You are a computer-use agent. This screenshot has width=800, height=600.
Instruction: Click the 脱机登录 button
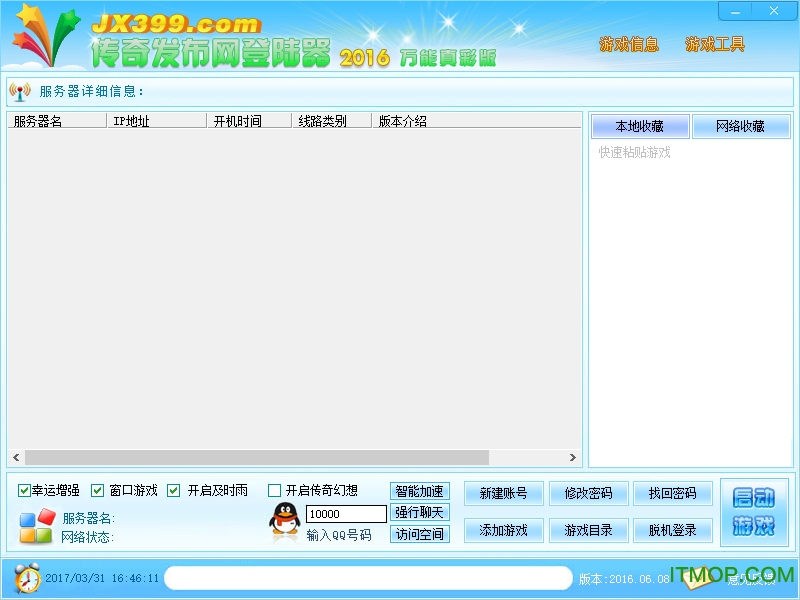coord(672,531)
